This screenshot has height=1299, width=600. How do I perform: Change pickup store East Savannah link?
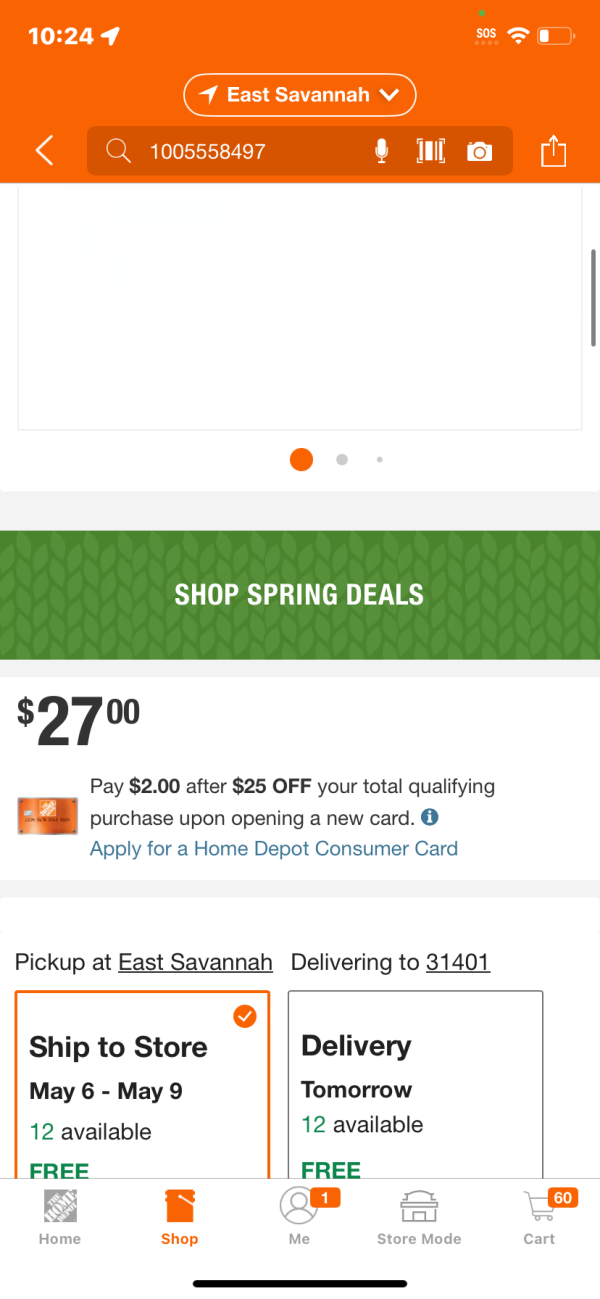(x=195, y=962)
